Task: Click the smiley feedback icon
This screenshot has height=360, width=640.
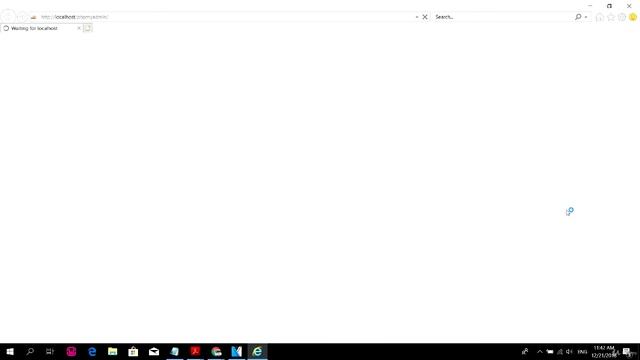Action: 633,17
